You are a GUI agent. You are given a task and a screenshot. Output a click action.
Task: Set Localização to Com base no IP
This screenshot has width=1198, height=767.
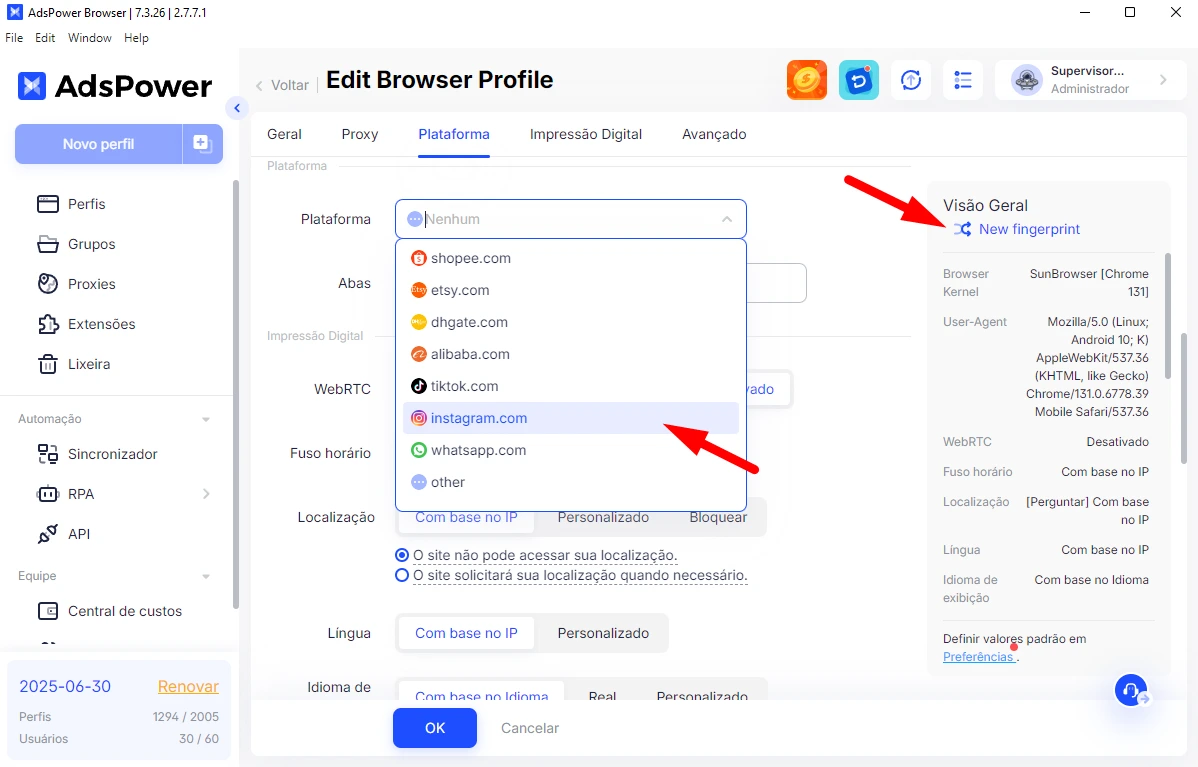click(466, 517)
